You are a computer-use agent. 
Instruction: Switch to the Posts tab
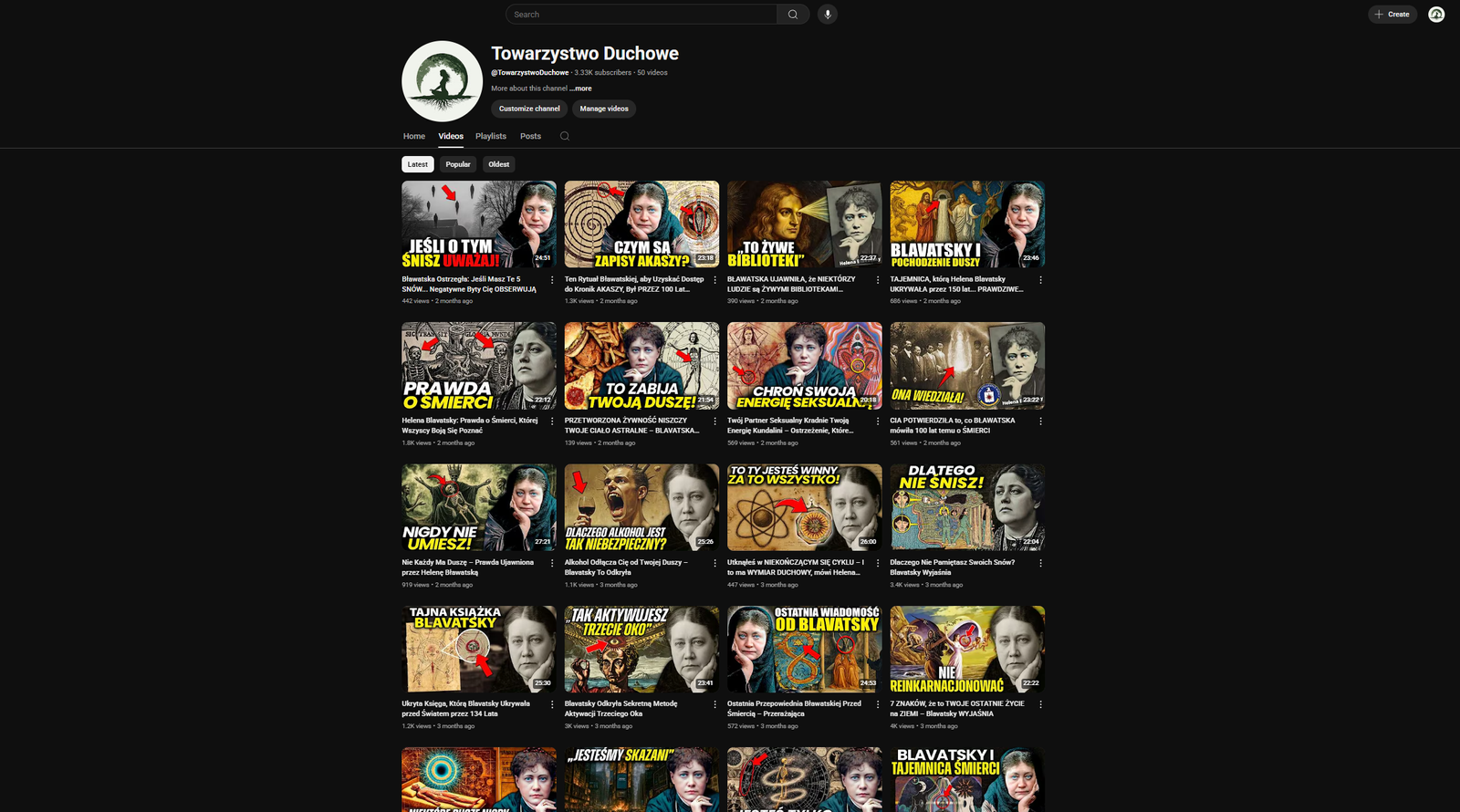pos(530,136)
